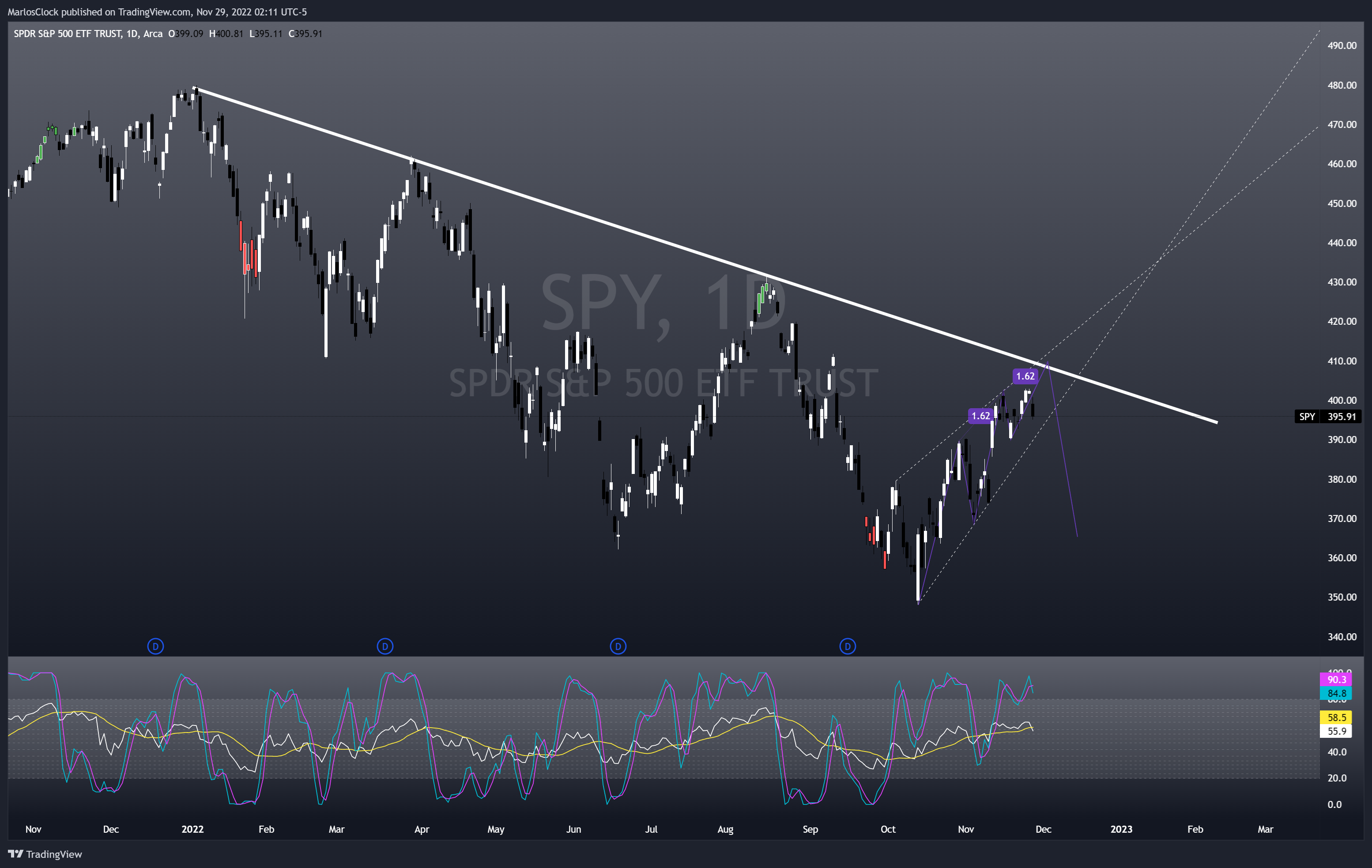Click the 410.00 price axis label
The image size is (1372, 868).
1342,361
